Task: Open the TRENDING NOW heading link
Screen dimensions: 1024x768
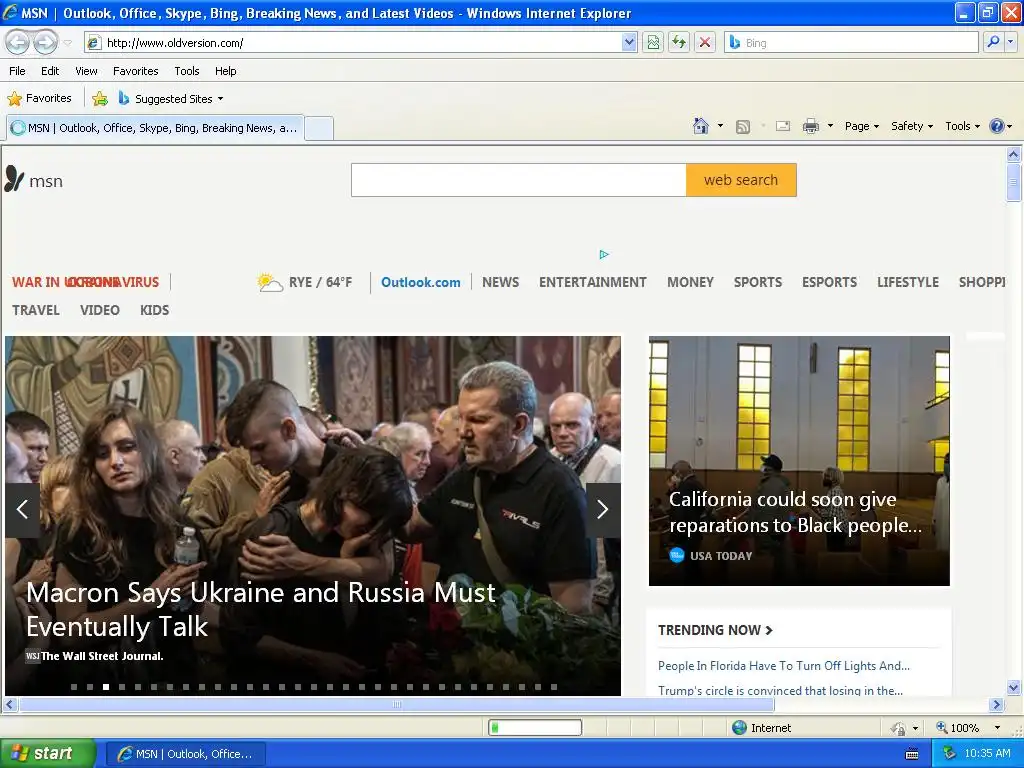Action: pos(715,630)
